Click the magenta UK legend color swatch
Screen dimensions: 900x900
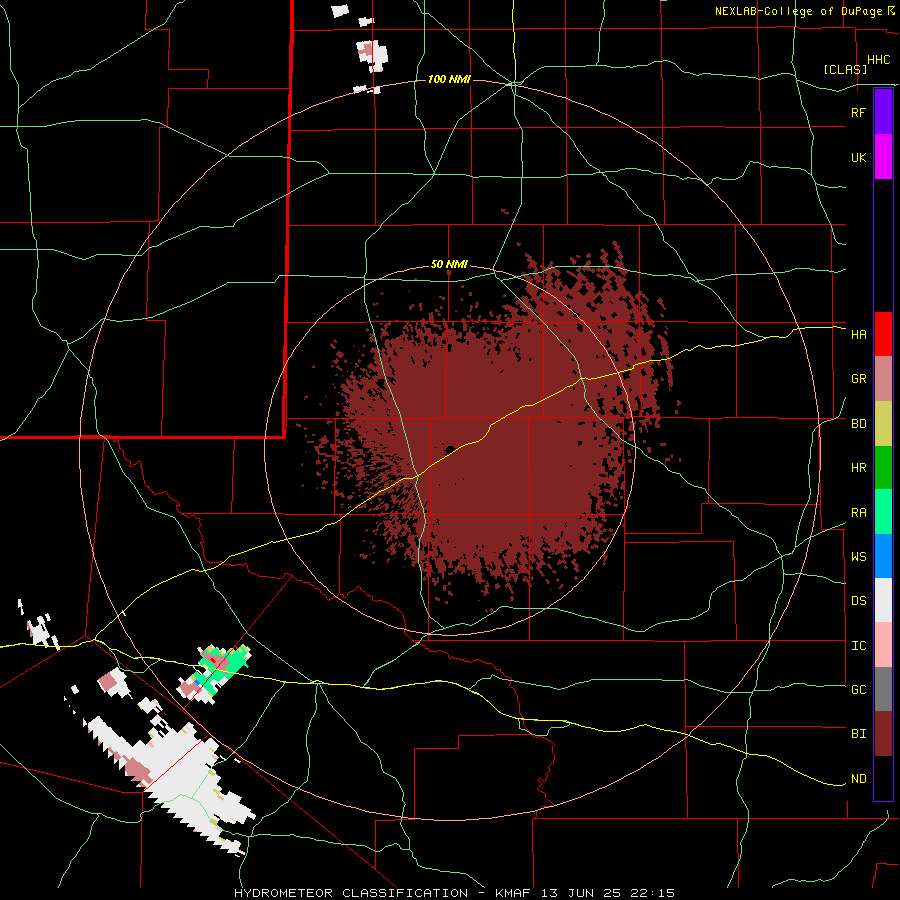pyautogui.click(x=883, y=157)
